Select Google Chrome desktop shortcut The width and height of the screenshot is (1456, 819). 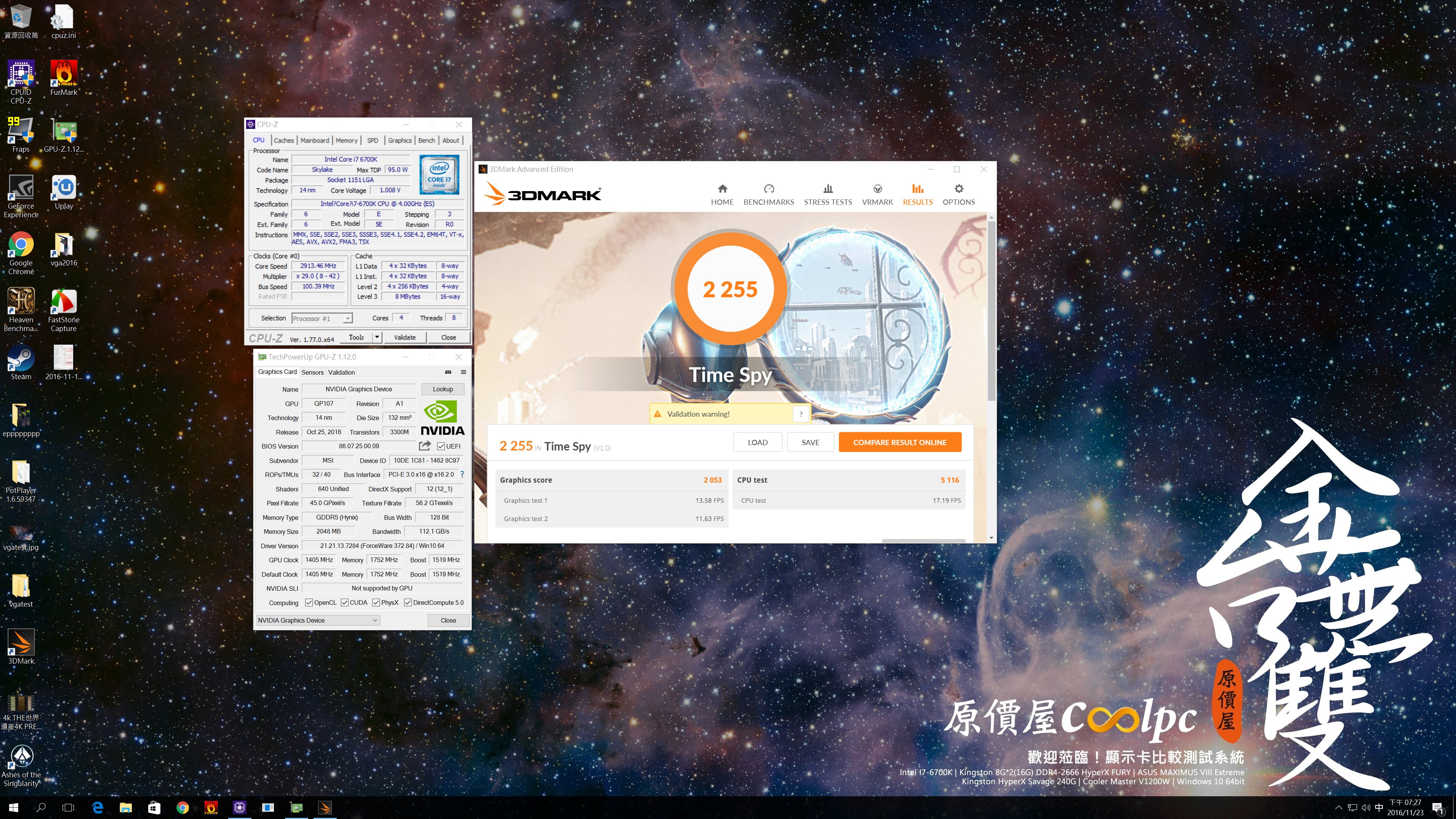click(21, 253)
